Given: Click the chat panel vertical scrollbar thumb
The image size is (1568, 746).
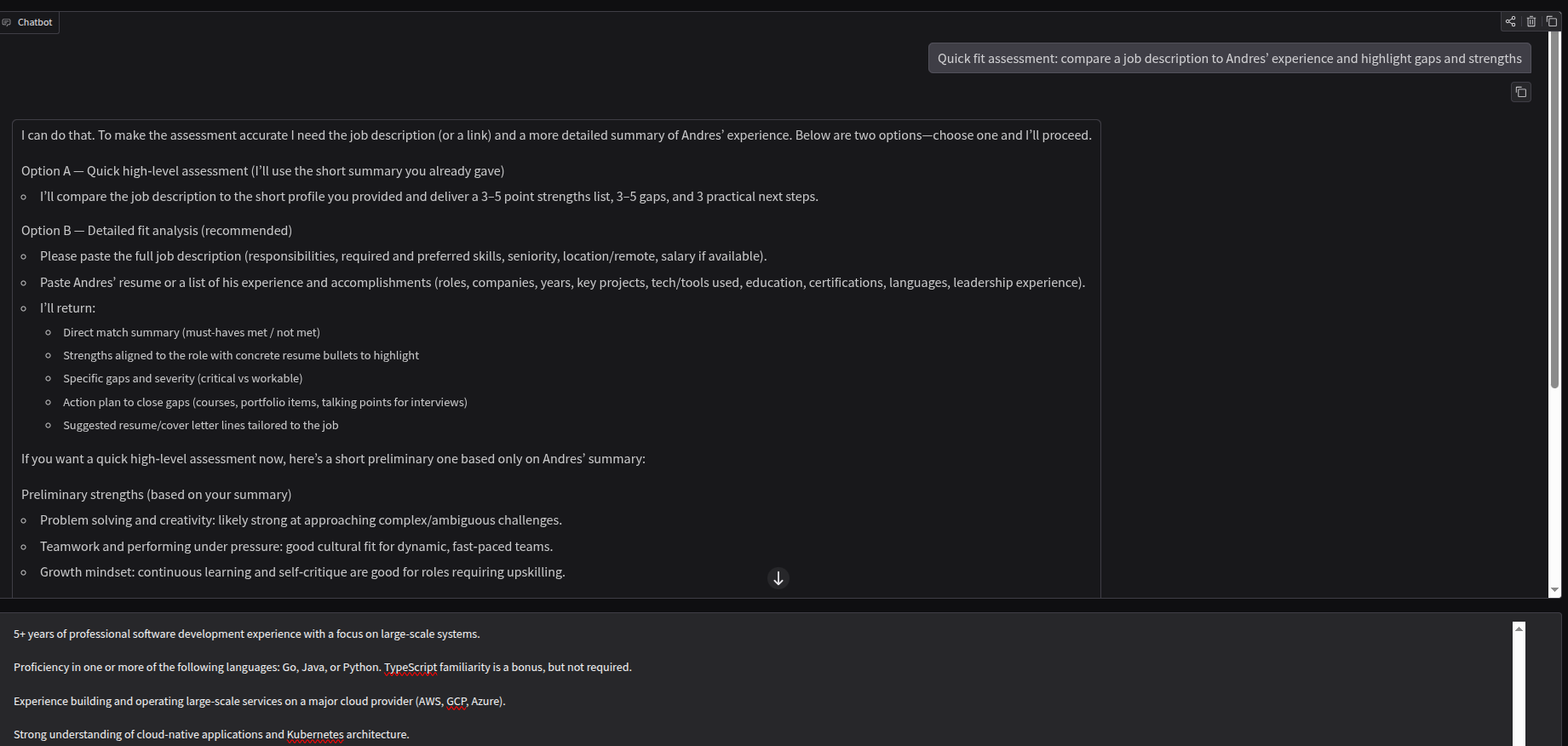Looking at the screenshot, I should 1554,210.
